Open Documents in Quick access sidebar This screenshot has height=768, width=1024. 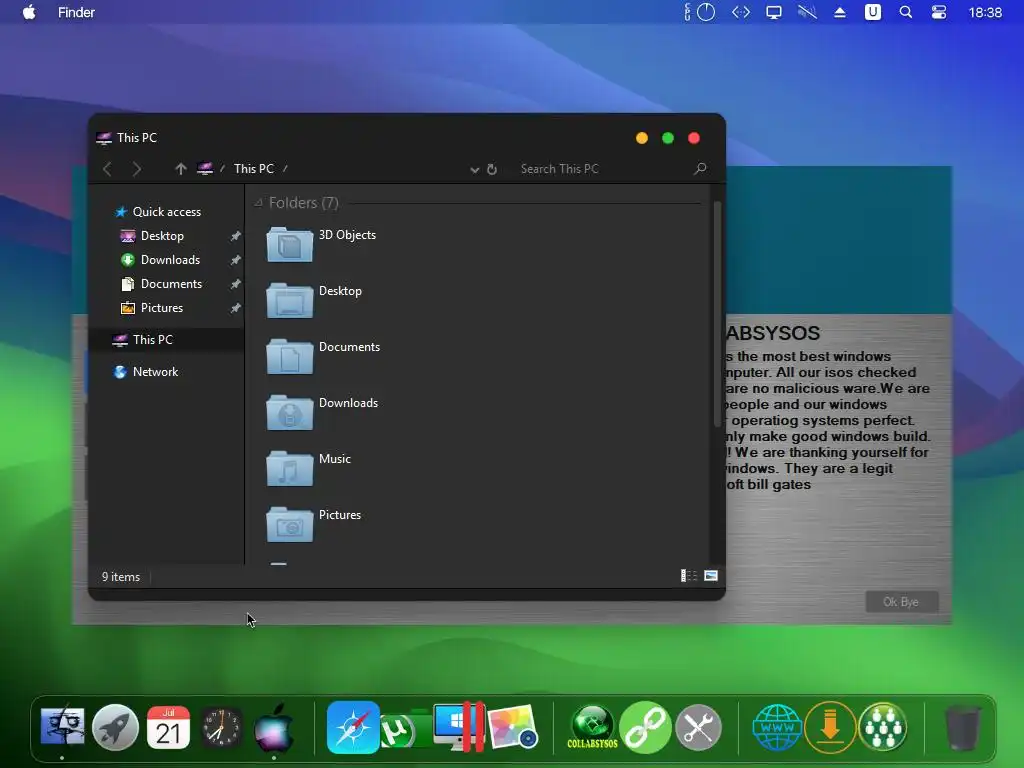(x=171, y=284)
